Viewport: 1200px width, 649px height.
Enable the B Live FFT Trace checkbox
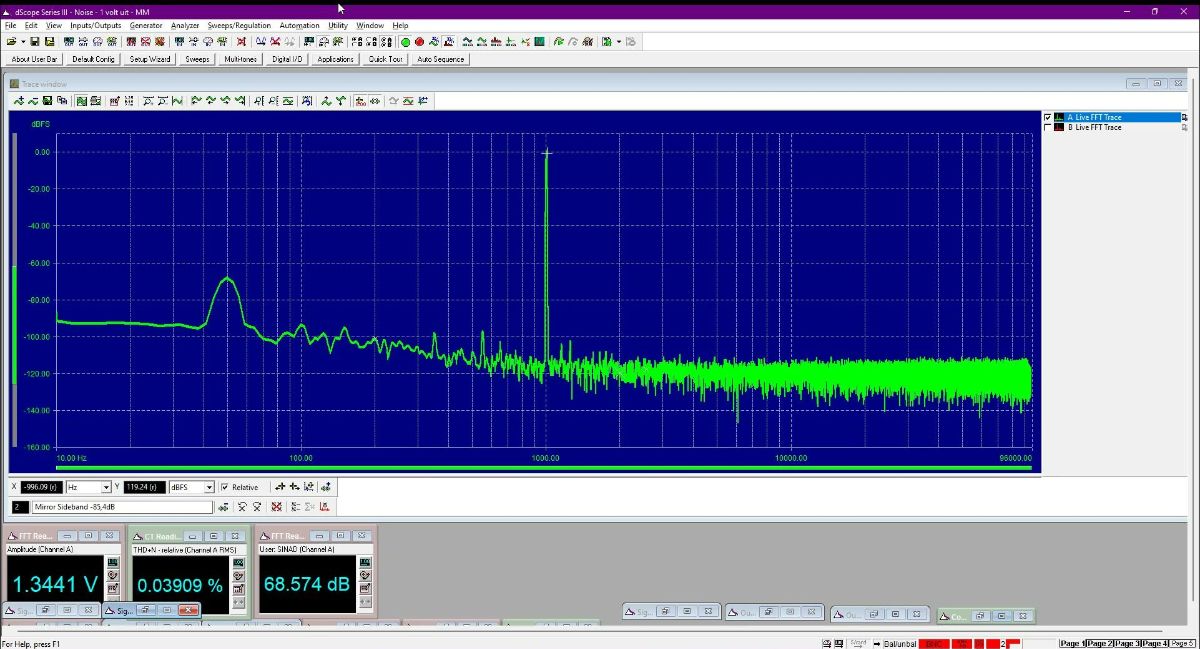(x=1048, y=127)
